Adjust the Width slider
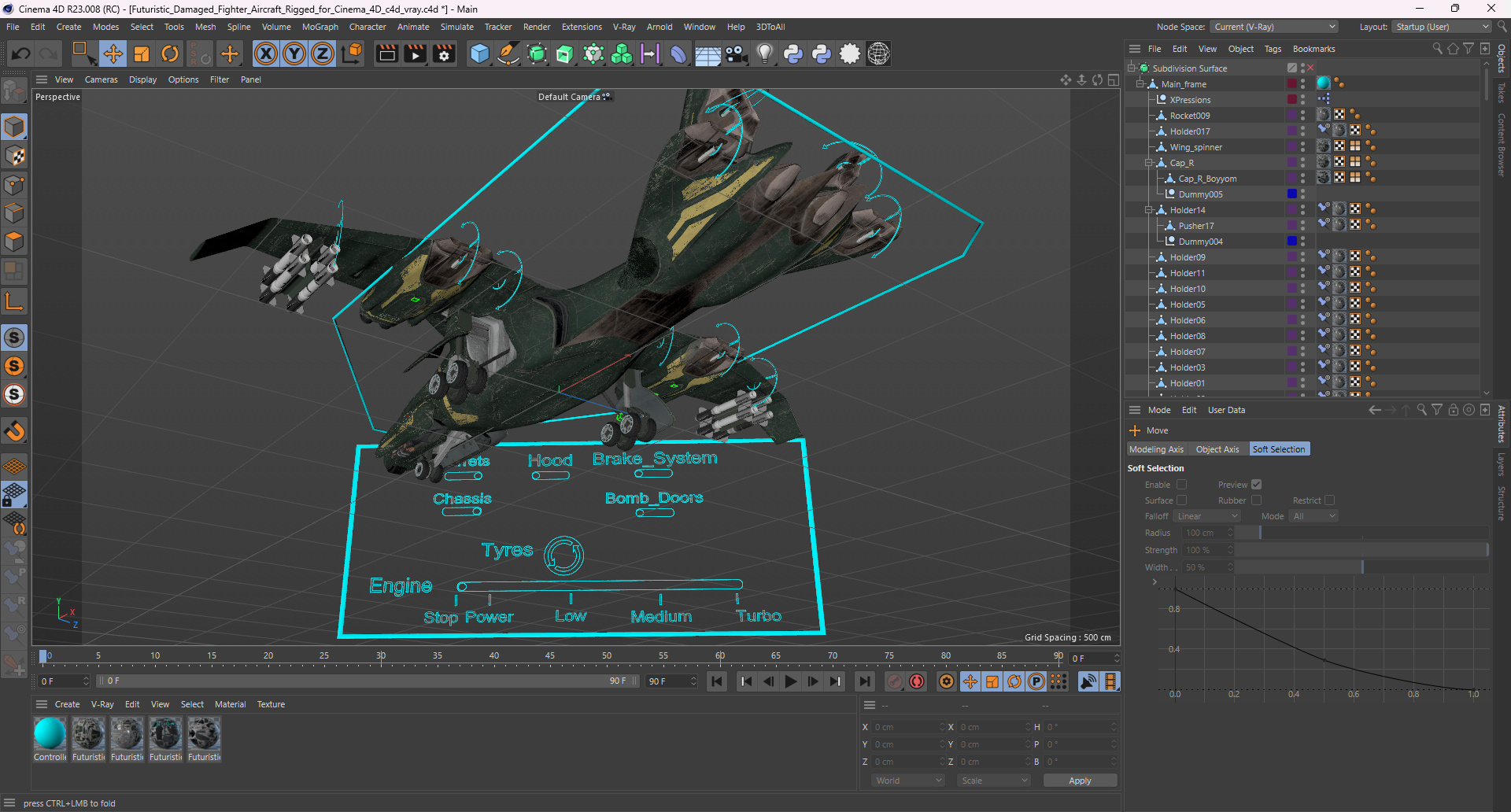Screen dimensions: 1511x812 1361,567
